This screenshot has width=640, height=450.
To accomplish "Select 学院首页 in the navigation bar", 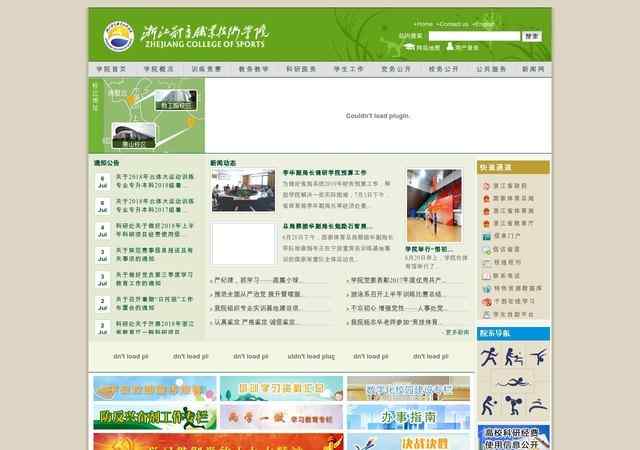I will tap(111, 69).
